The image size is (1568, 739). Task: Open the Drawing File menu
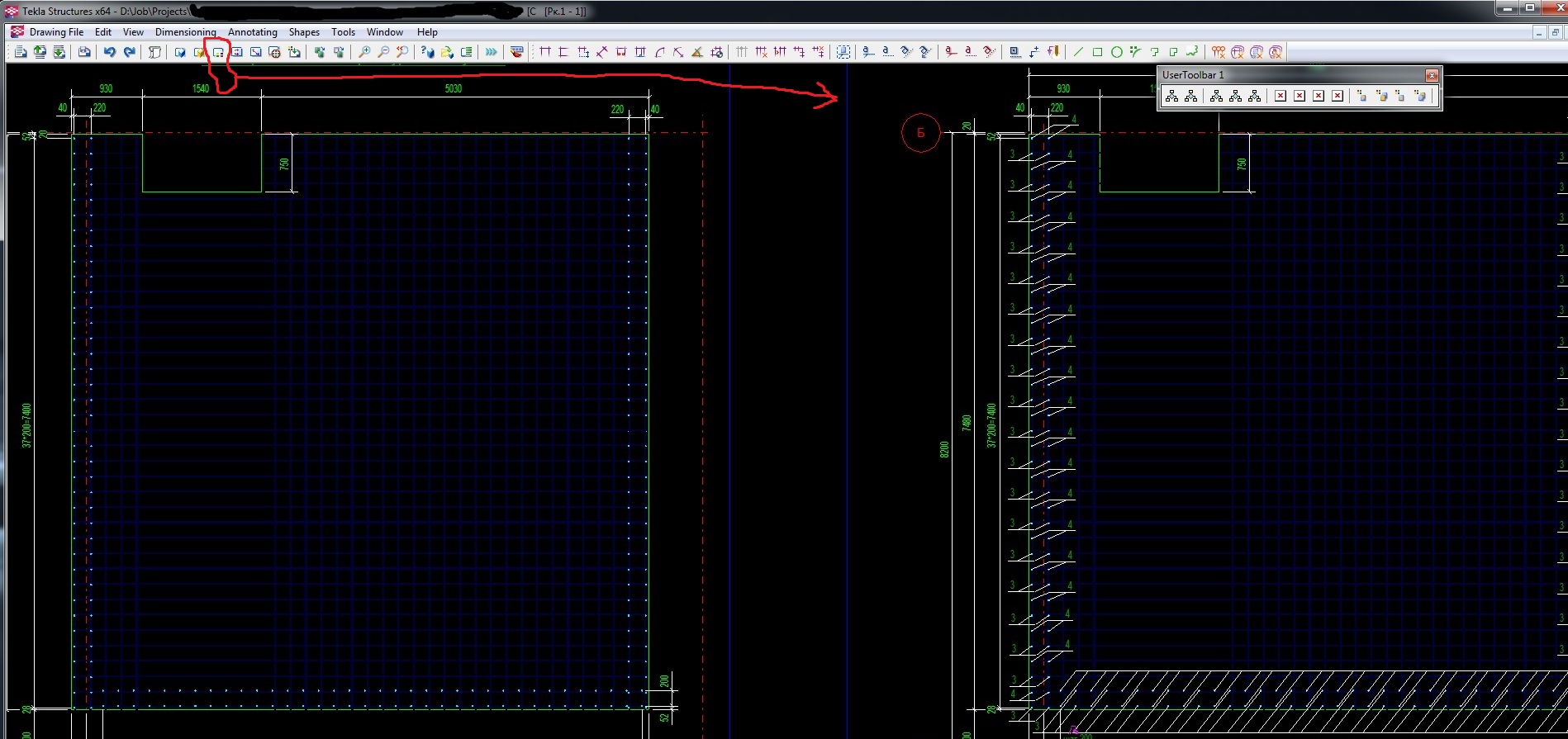coord(56,32)
